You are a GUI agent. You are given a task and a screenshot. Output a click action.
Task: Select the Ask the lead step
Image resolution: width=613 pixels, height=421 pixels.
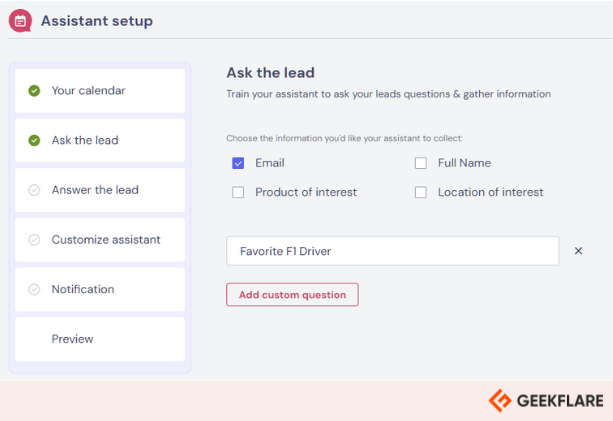(x=100, y=140)
